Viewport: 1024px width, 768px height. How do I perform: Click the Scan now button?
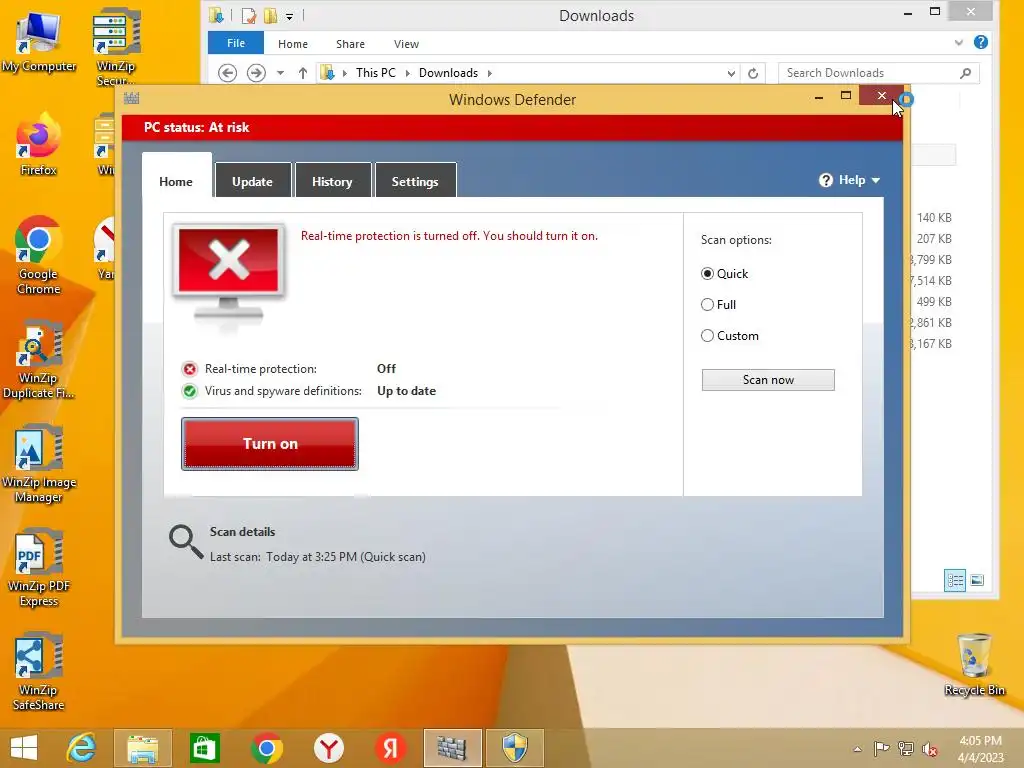click(768, 380)
